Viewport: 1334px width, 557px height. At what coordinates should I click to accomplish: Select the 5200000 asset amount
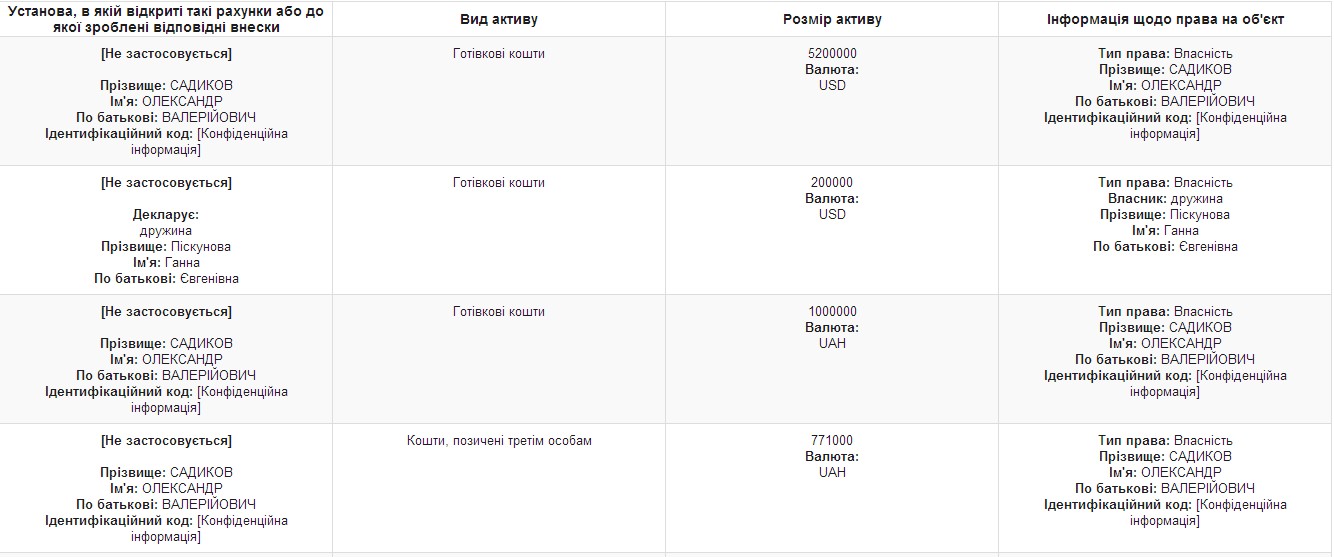(832, 53)
